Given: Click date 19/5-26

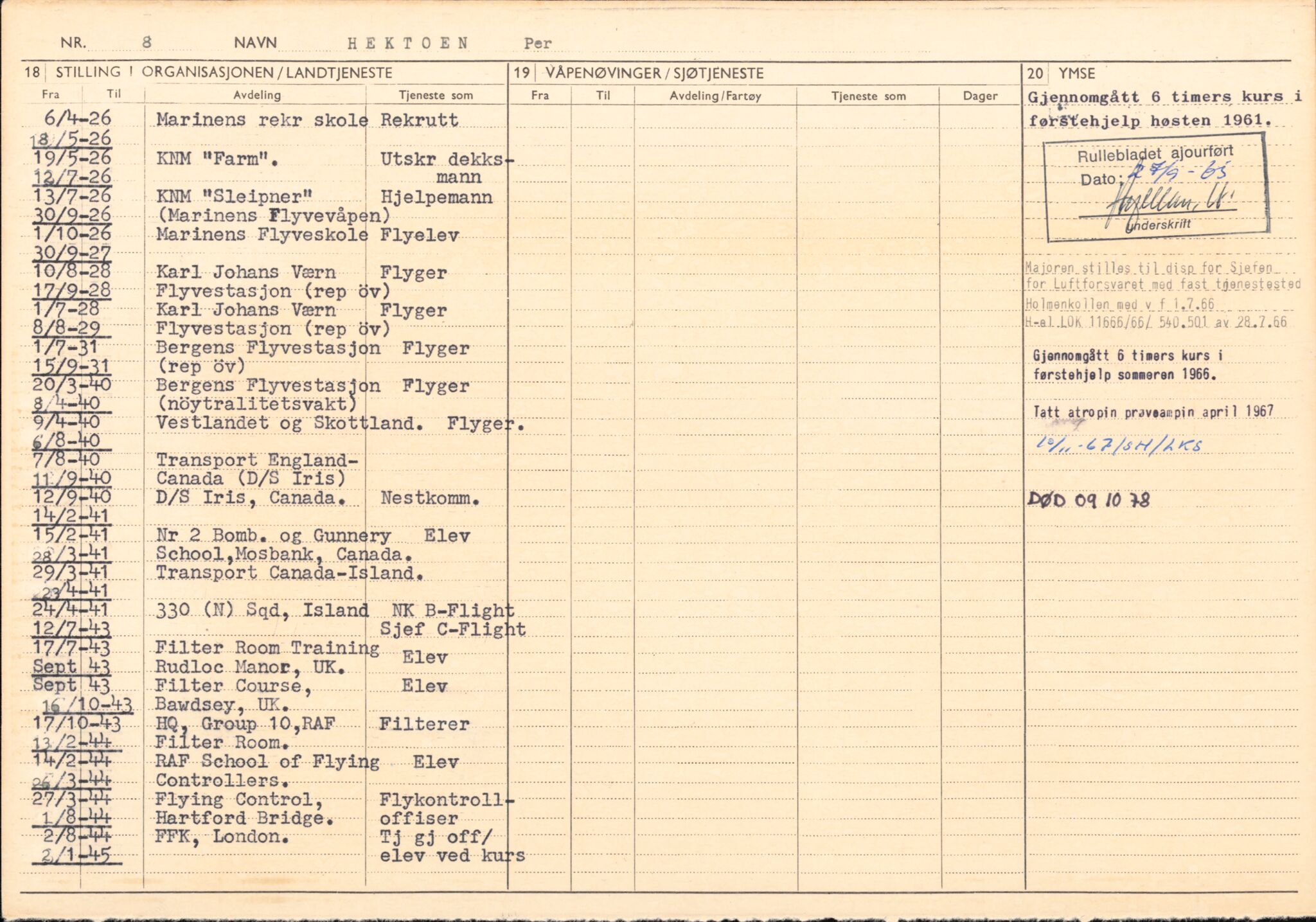Looking at the screenshot, I should pyautogui.click(x=72, y=157).
